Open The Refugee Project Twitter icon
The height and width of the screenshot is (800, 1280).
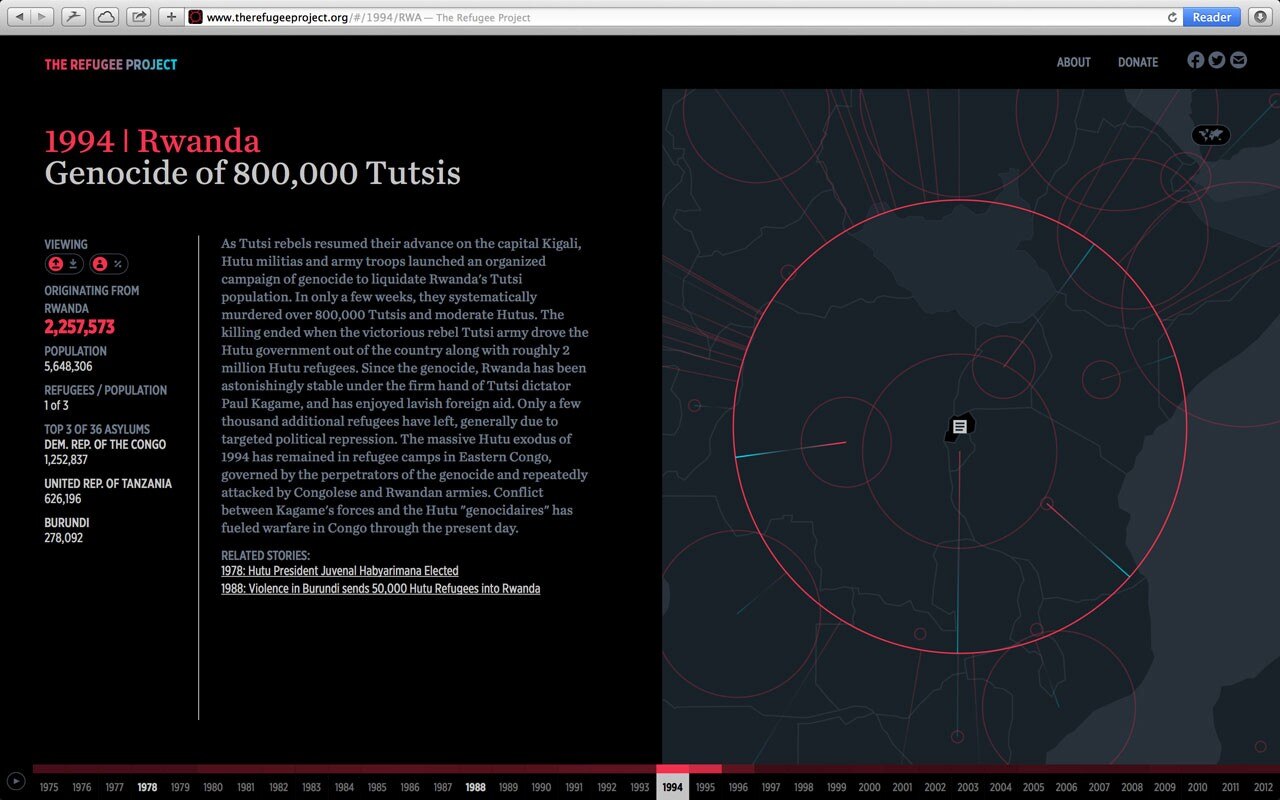(x=1216, y=60)
